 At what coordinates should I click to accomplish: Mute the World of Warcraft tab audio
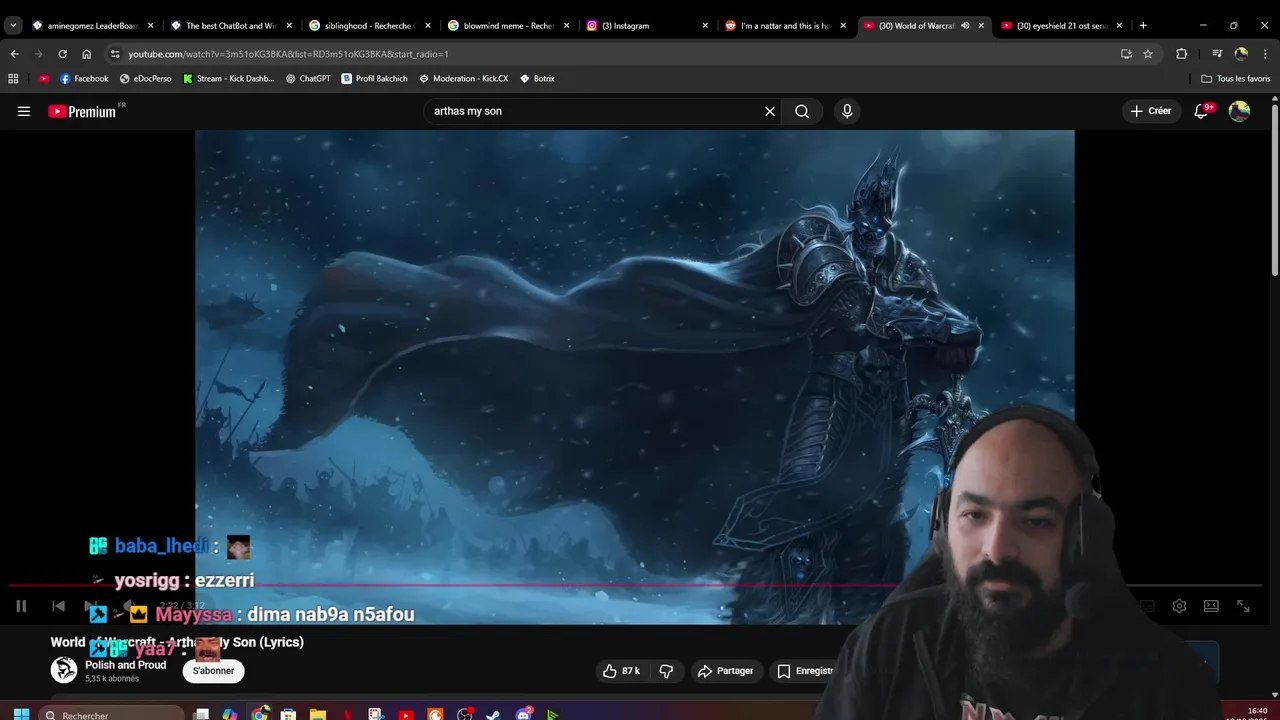pyautogui.click(x=965, y=25)
